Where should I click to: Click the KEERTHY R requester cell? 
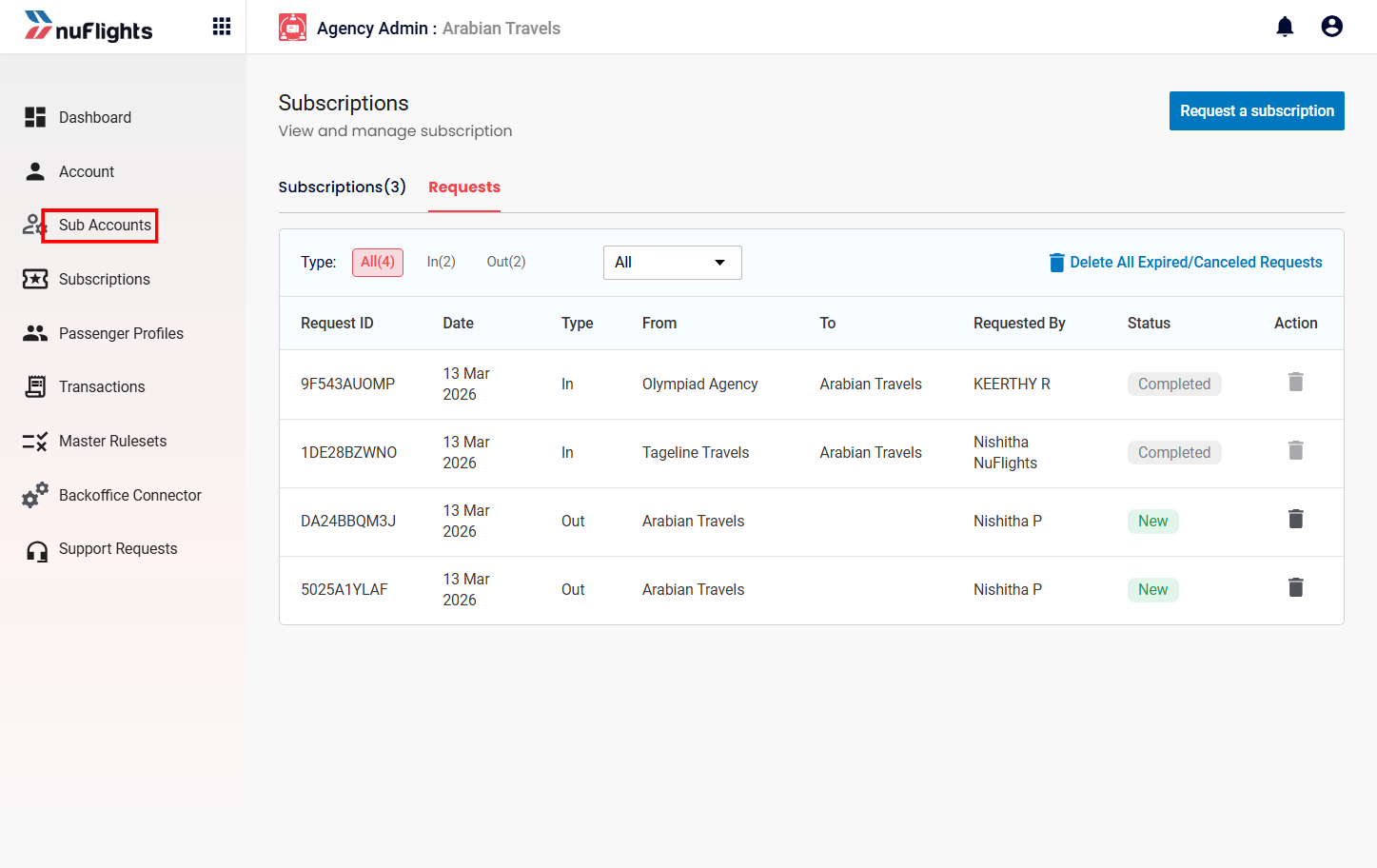coord(1012,385)
